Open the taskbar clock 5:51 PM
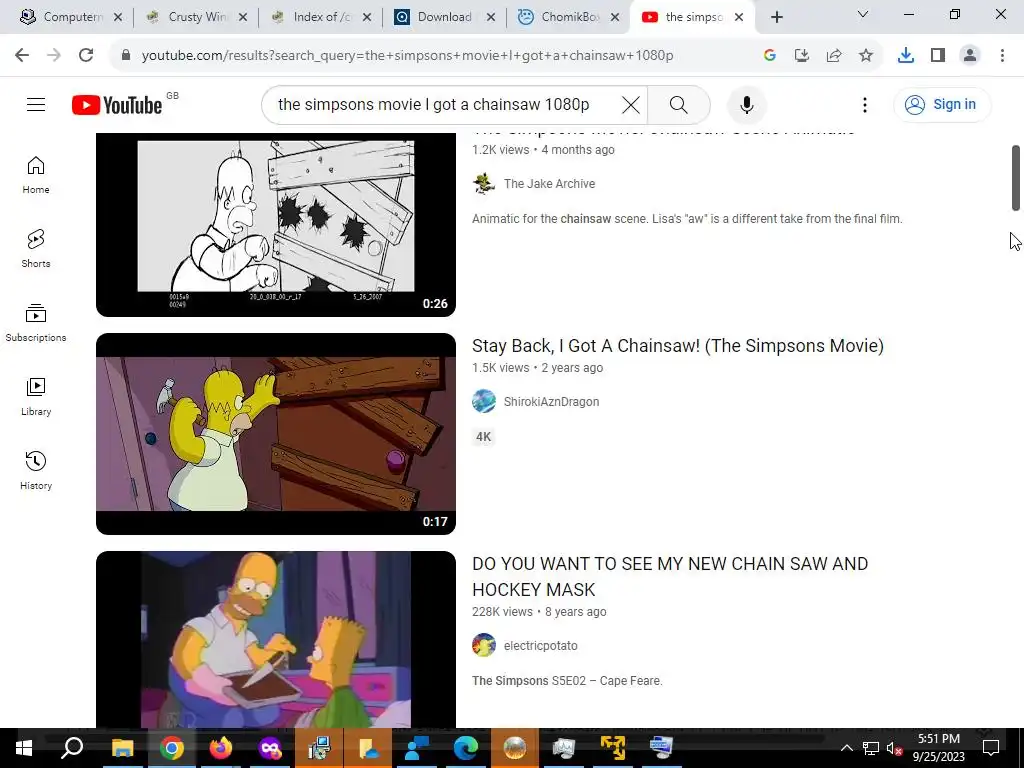The height and width of the screenshot is (768, 1024). point(938,748)
